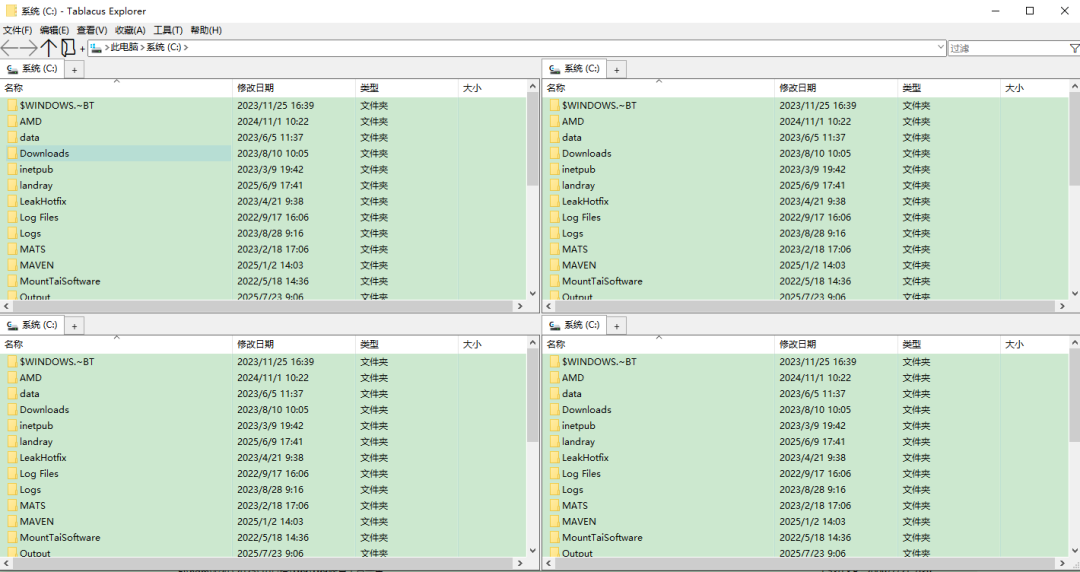Select the 系统 (C:) tab in bottom-right pane

[574, 325]
